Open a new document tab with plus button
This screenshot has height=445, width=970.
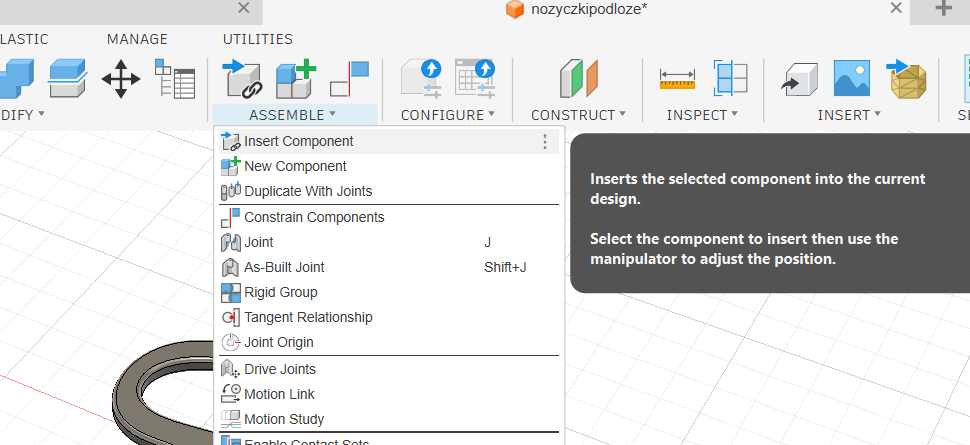943,9
